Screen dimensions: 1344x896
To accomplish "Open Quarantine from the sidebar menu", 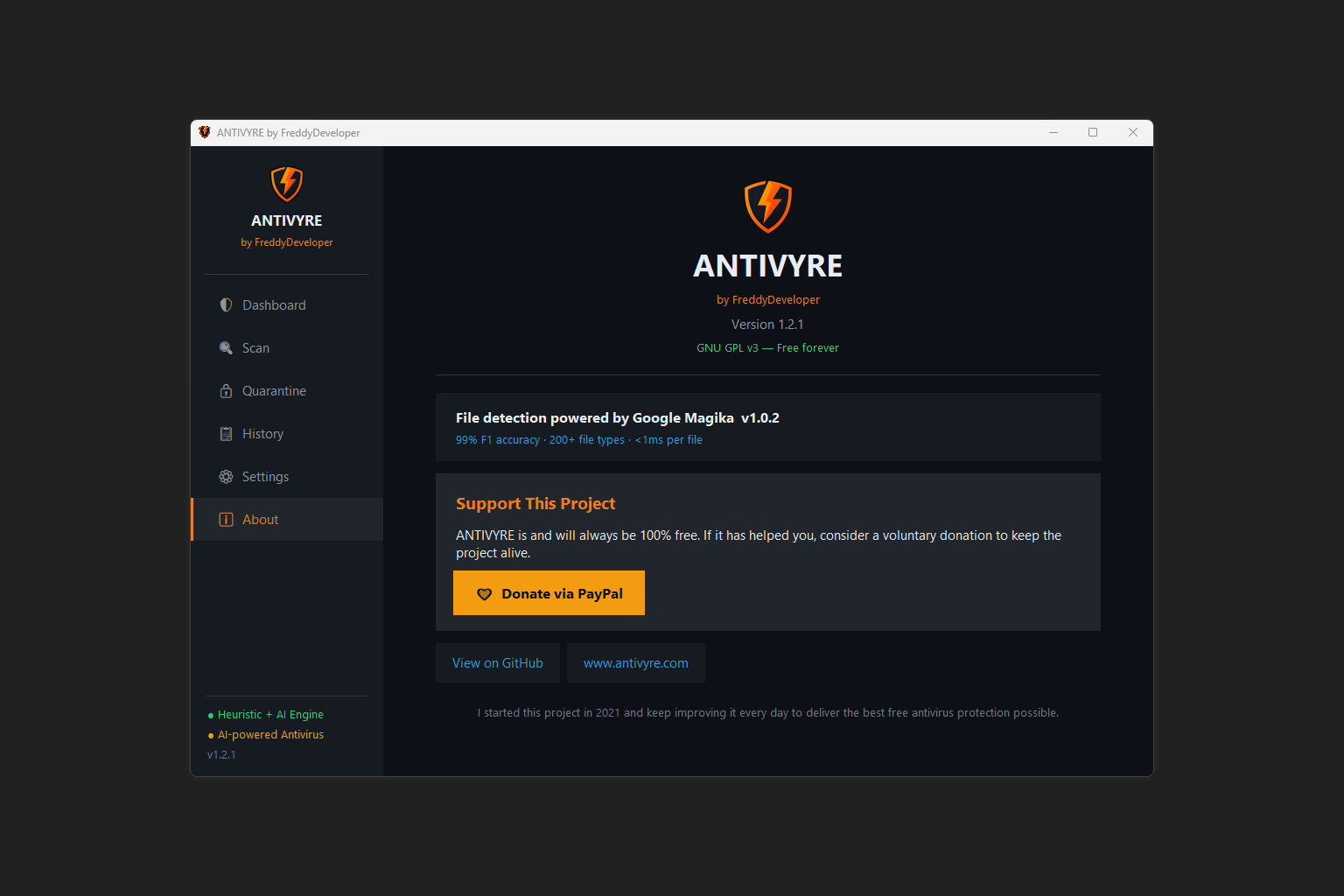I will click(x=274, y=390).
